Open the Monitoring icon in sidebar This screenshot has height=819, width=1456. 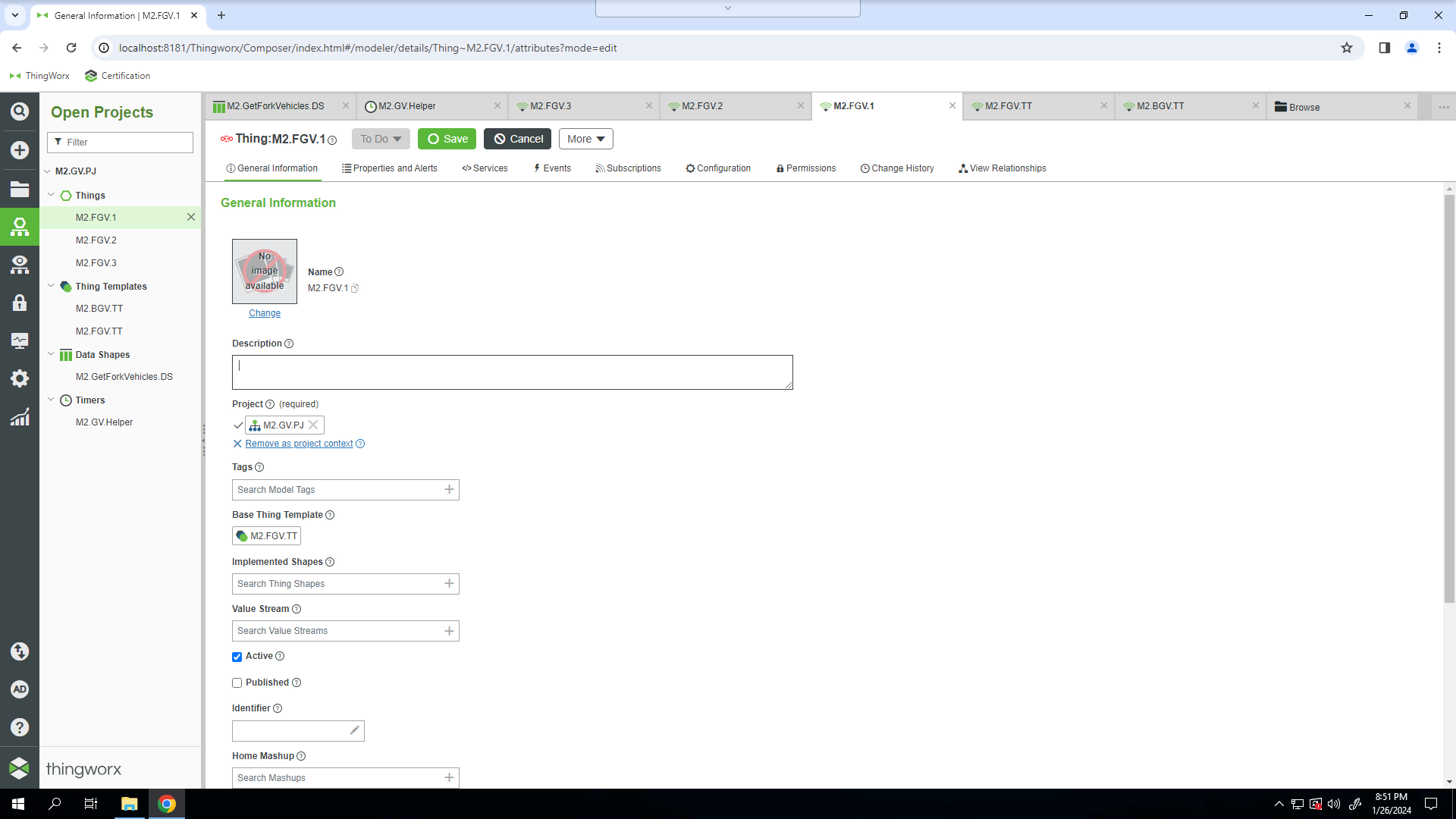[x=20, y=340]
